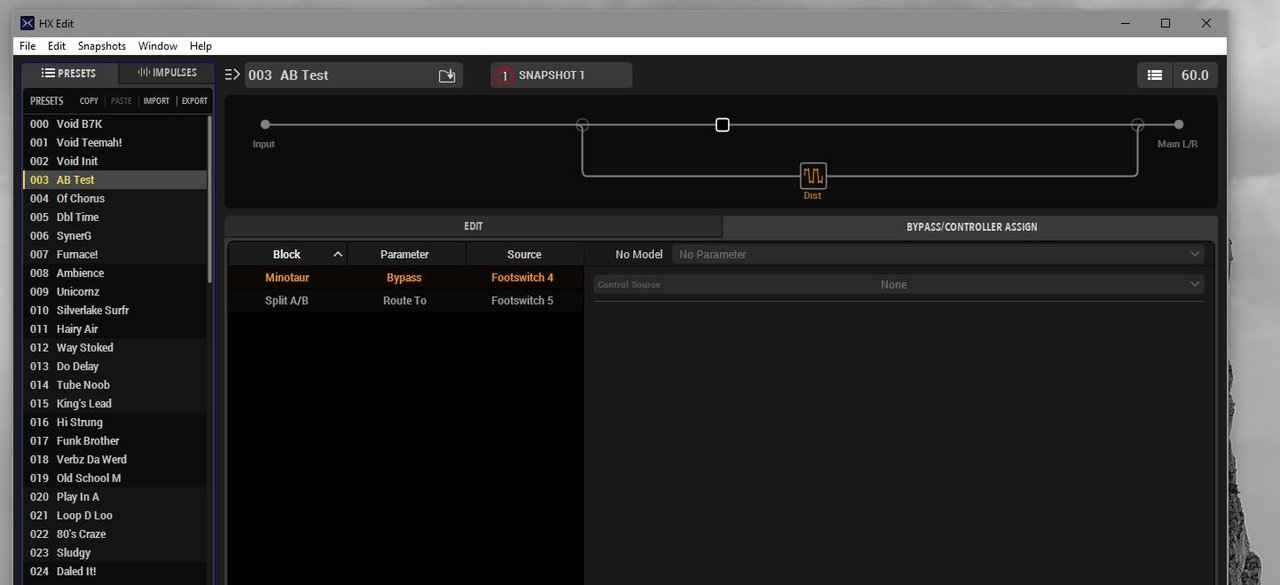Click the Parameter column header
Screen dimensions: 1280x585
(x=405, y=254)
